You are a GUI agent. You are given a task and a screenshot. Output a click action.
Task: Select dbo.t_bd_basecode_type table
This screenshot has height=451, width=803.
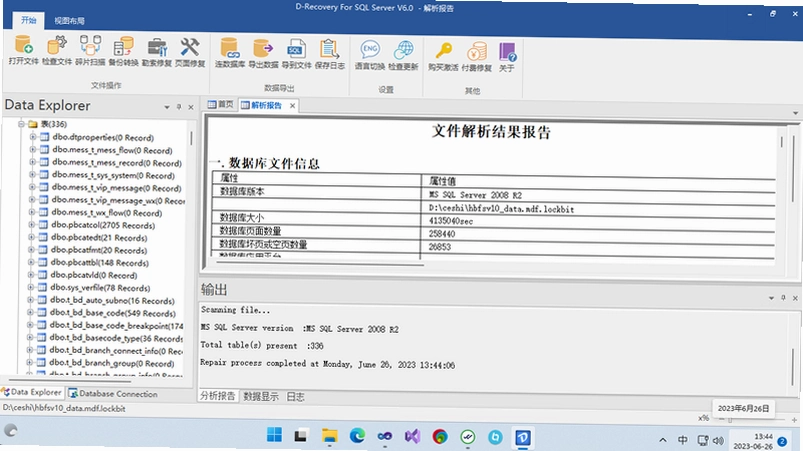(x=116, y=338)
